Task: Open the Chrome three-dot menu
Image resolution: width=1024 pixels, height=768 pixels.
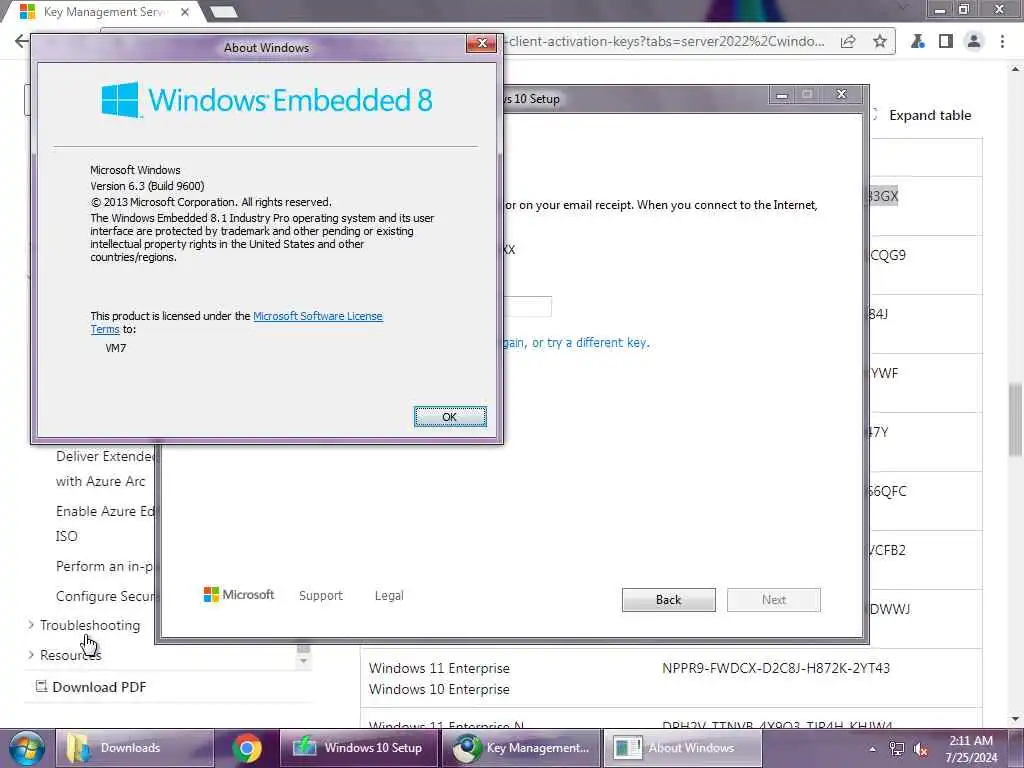Action: pyautogui.click(x=1002, y=42)
